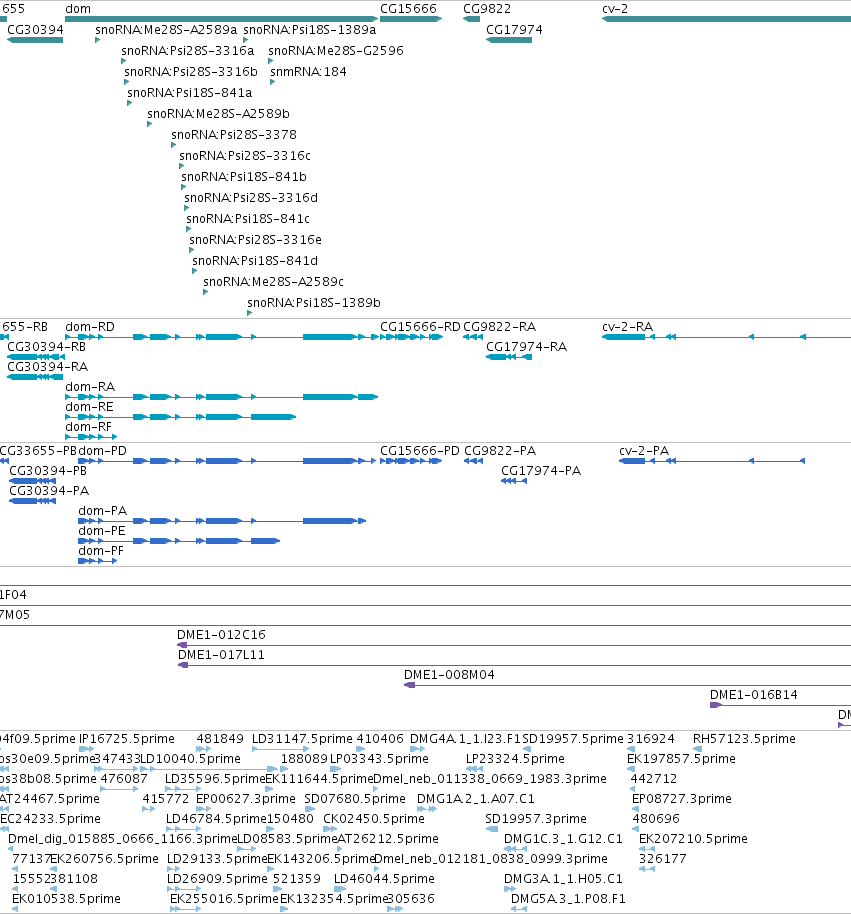851x914 pixels.
Task: Click the dom-RD transcript label
Action: point(90,327)
